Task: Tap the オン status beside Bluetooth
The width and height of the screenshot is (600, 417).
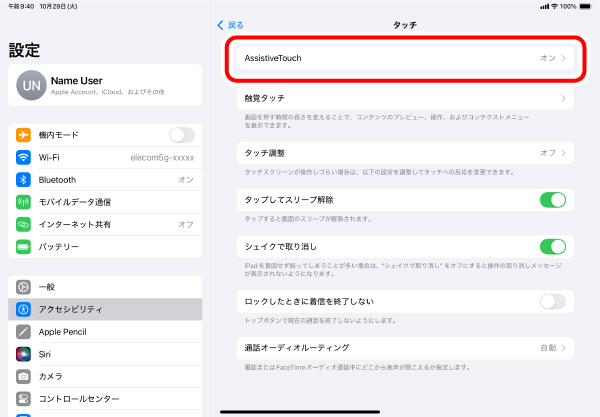Action: 186,180
